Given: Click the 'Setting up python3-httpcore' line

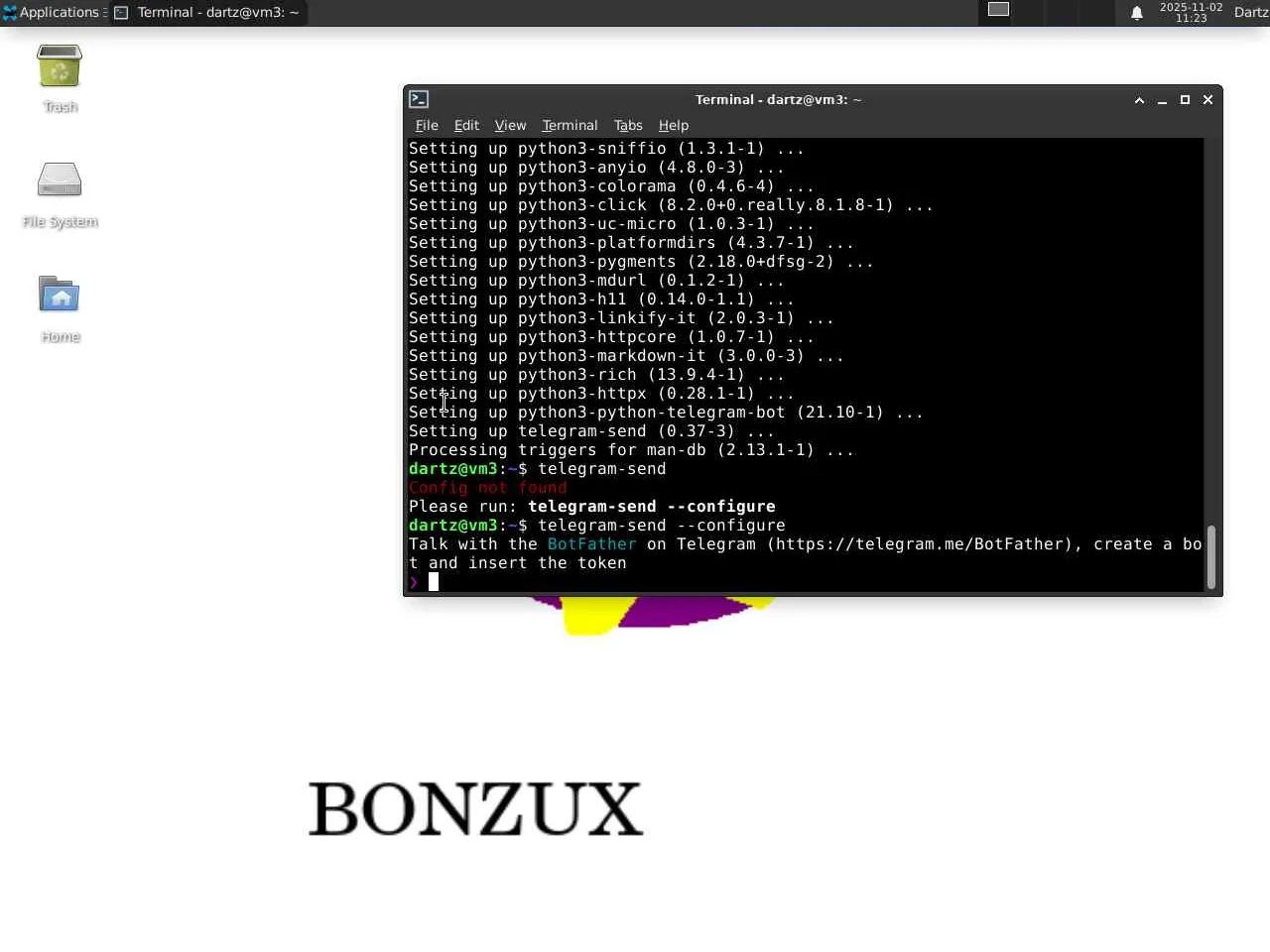Looking at the screenshot, I should click(612, 337).
